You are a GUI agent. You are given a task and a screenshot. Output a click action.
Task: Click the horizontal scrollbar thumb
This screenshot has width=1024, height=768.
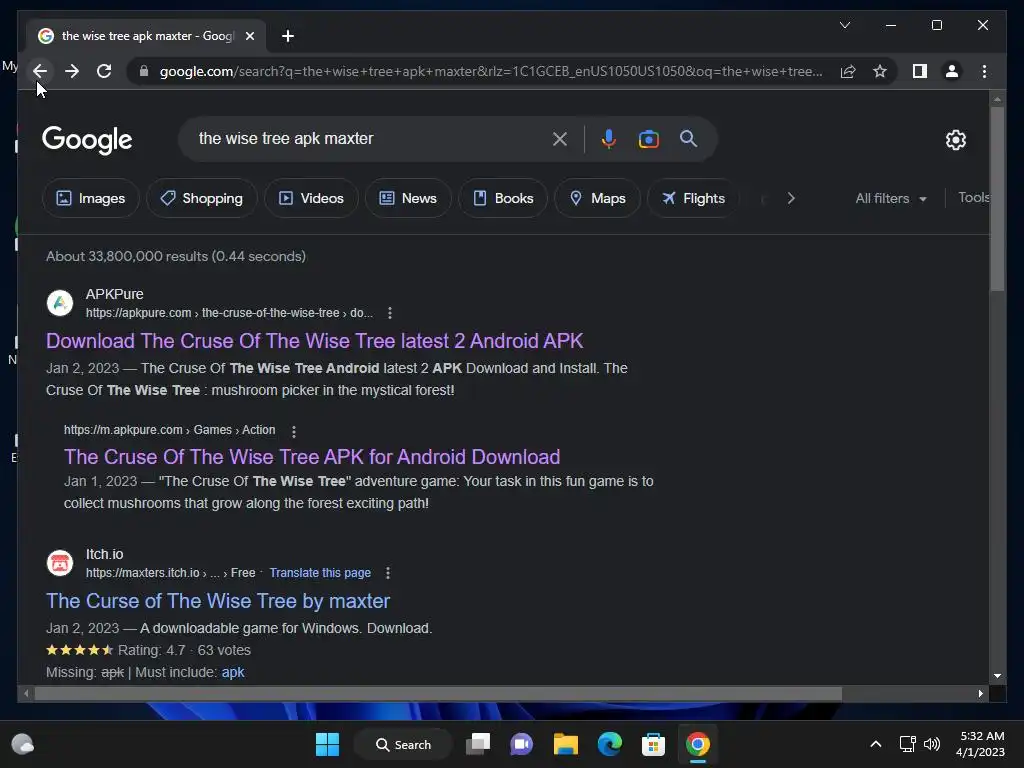(x=438, y=694)
